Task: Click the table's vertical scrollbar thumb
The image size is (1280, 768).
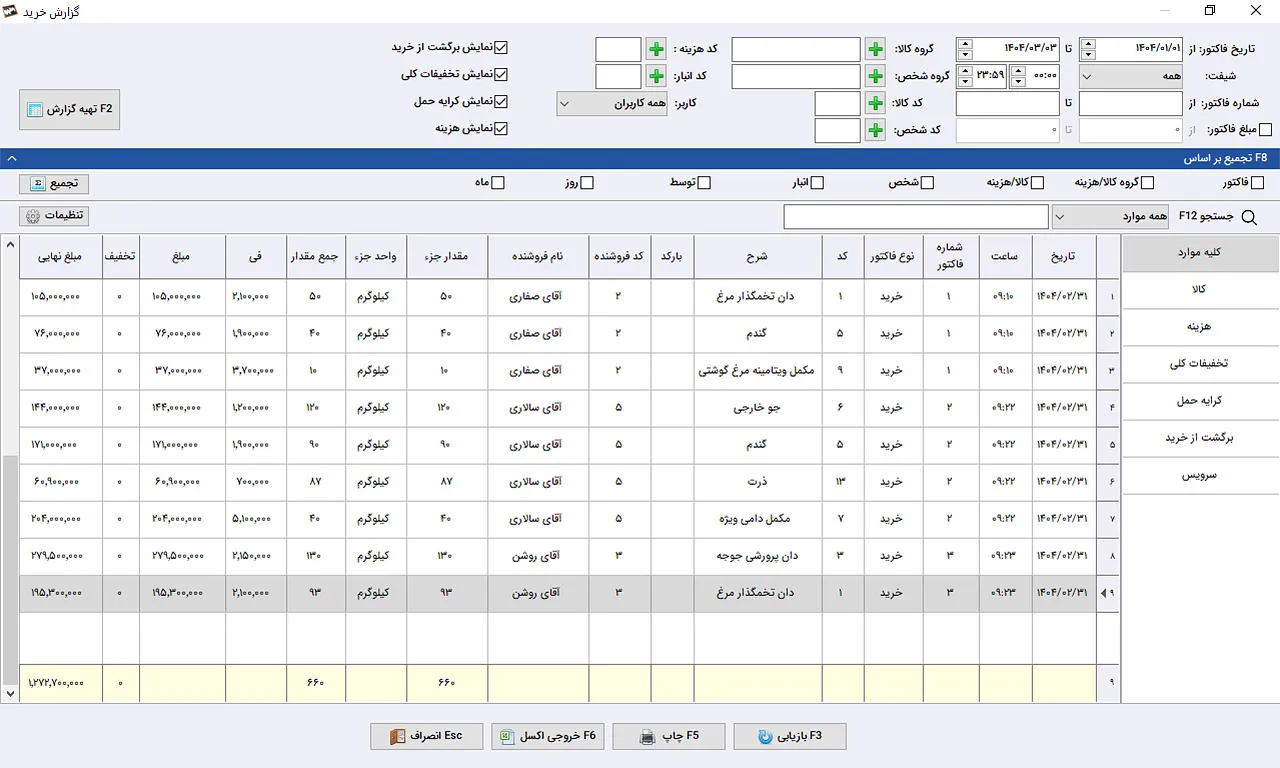Action: (10, 570)
